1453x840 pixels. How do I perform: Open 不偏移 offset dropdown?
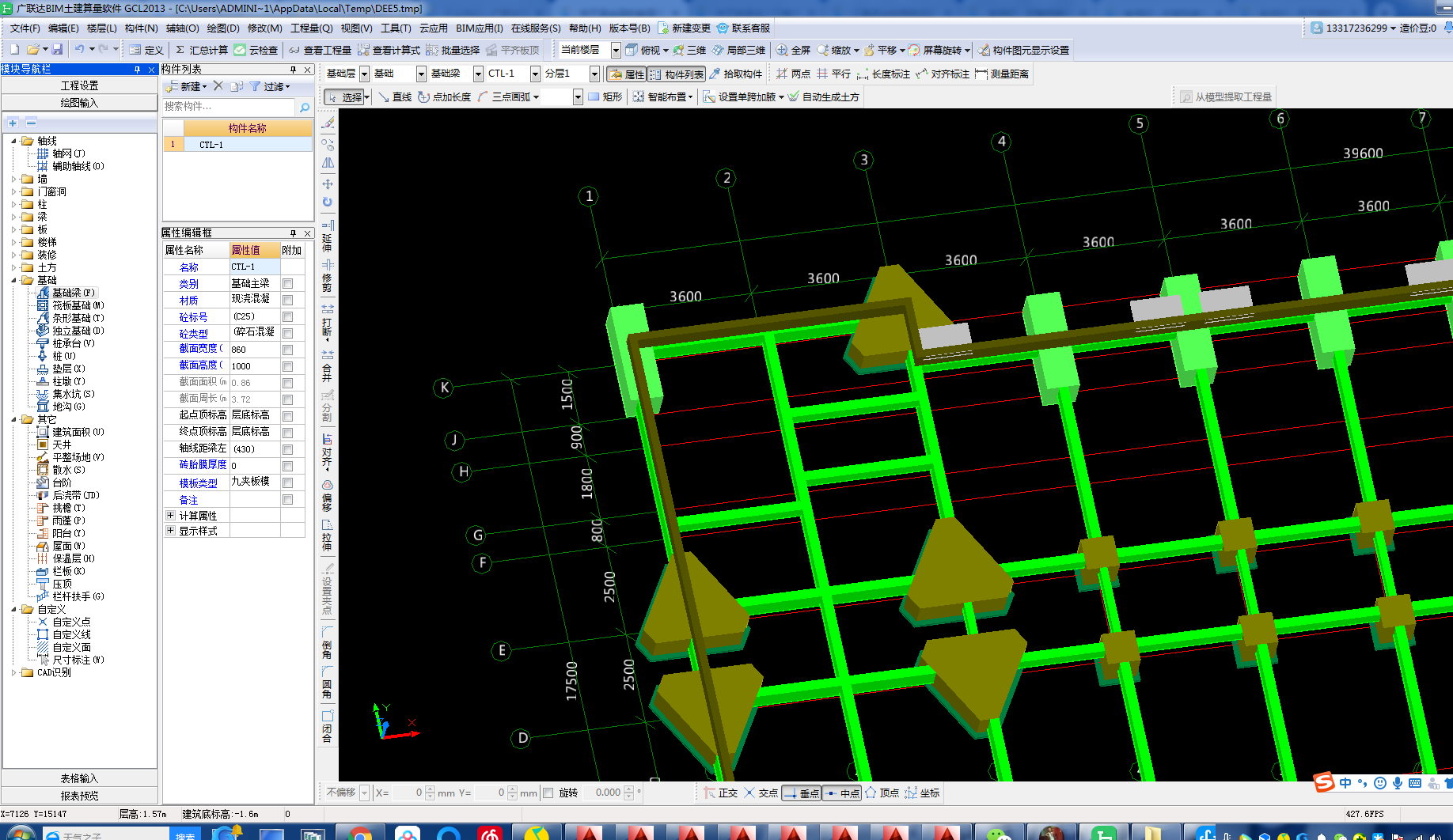[364, 793]
